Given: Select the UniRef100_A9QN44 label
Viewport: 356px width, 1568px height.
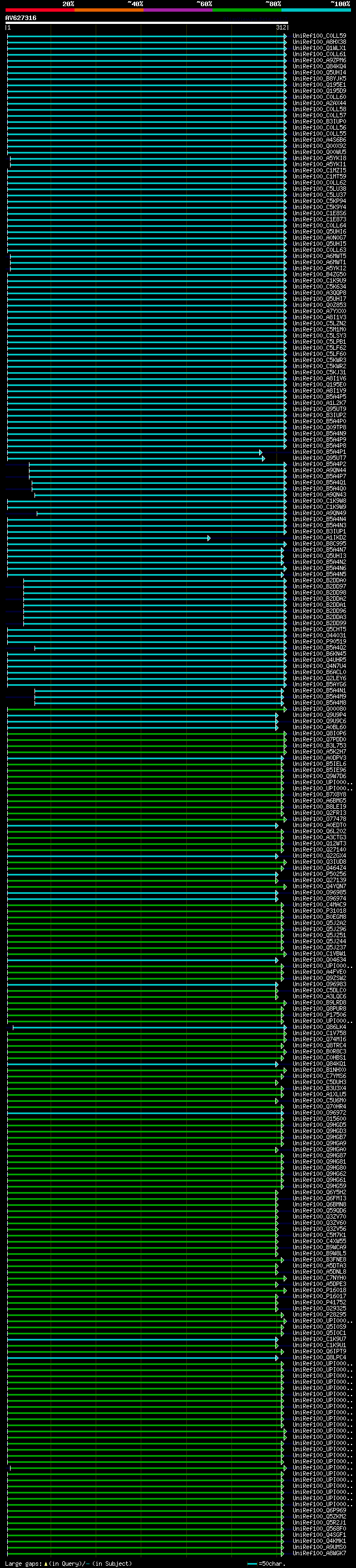Looking at the screenshot, I should click(x=319, y=470).
